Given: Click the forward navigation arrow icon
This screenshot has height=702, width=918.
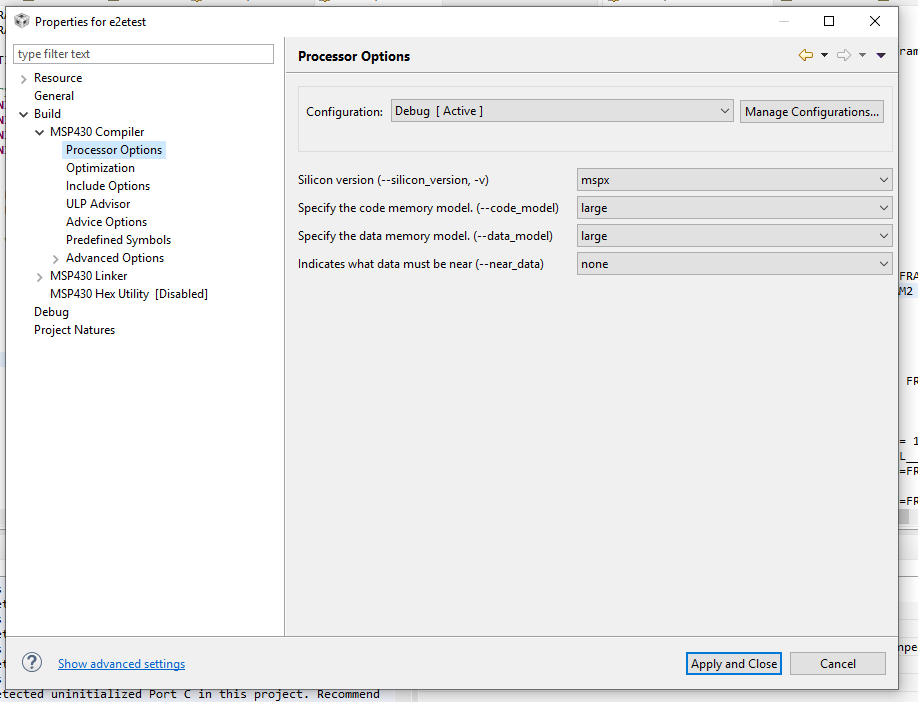Looking at the screenshot, I should 843,56.
